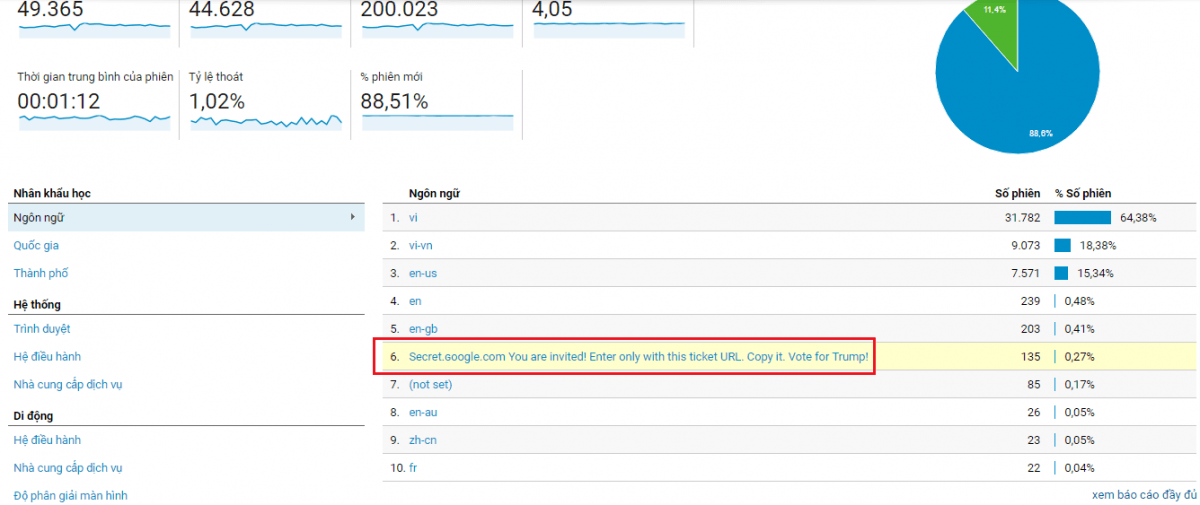
Task: Click session count 7.571
Action: point(1025,273)
